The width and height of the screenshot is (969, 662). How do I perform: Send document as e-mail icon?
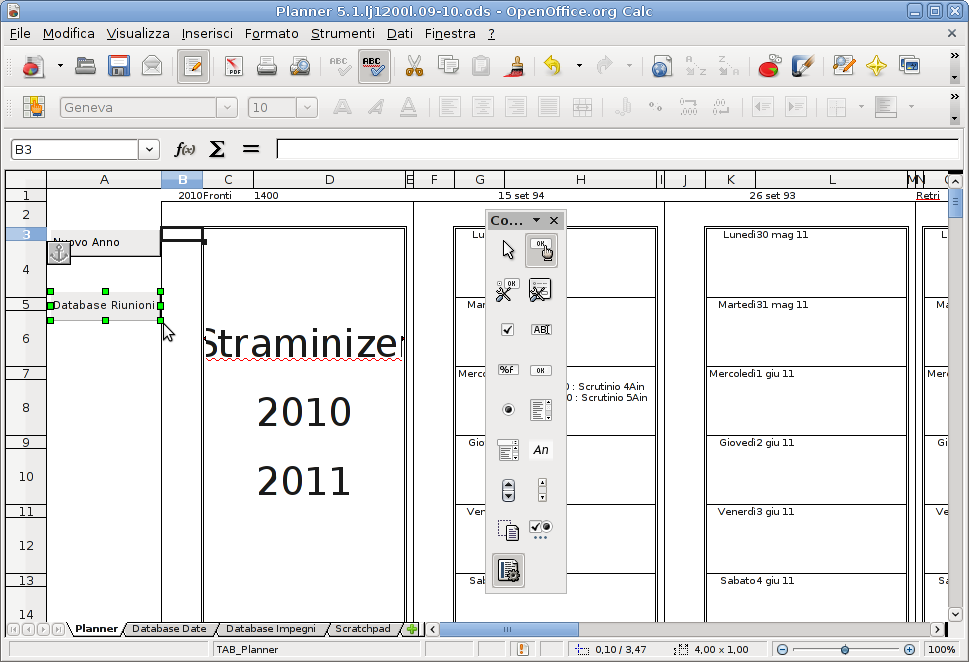(152, 66)
